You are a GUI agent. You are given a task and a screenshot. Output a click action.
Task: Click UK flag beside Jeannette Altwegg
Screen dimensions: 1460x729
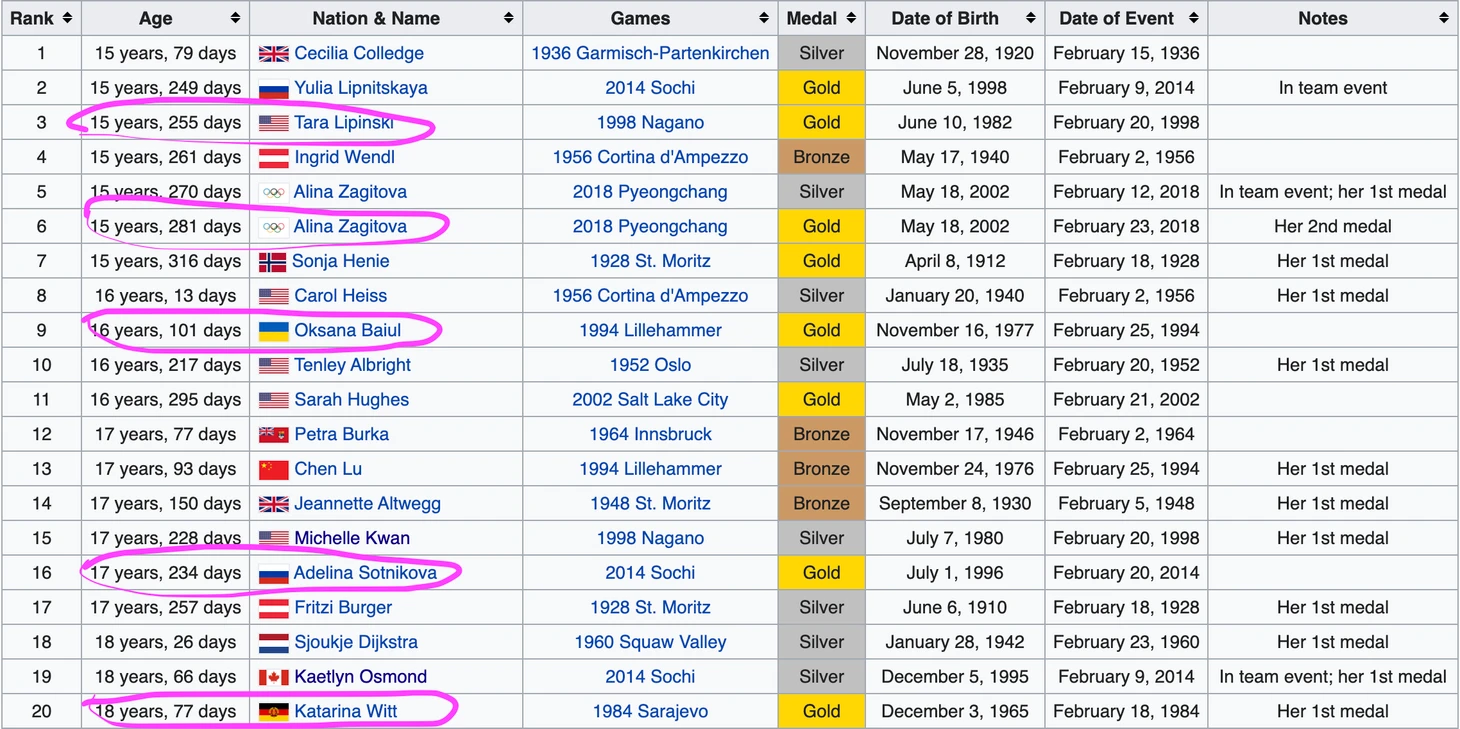(273, 504)
